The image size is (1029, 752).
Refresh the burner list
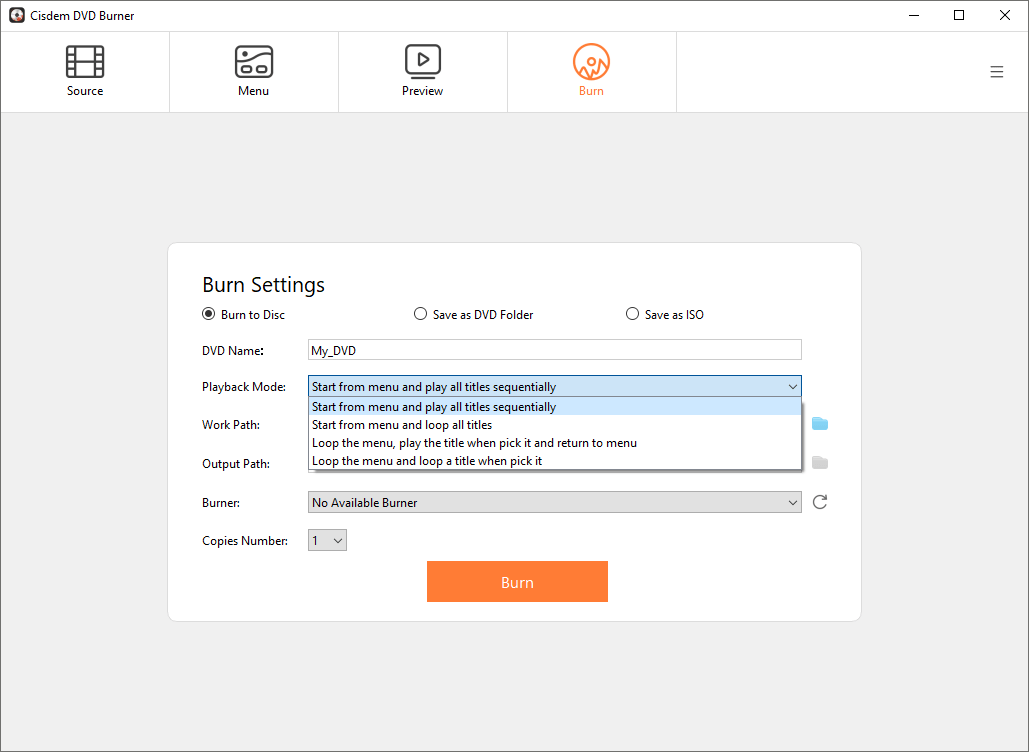(x=819, y=501)
